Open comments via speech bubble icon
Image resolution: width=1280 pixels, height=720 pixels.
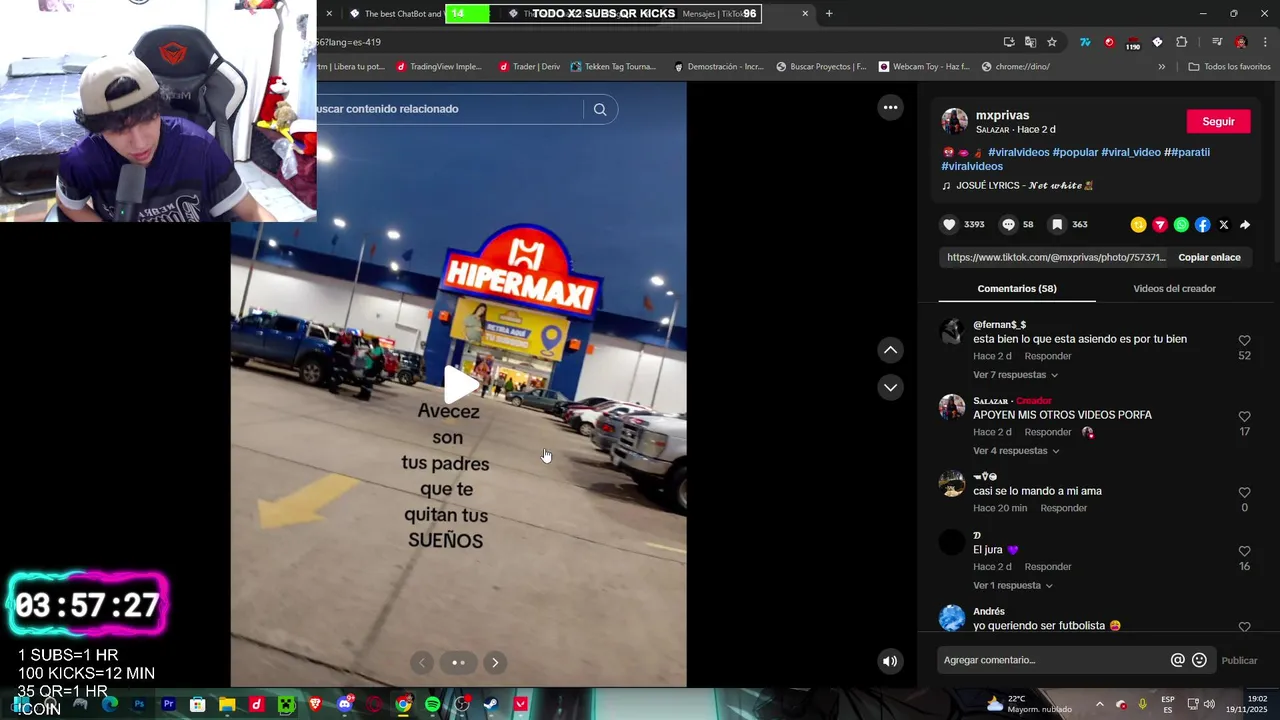point(1008,225)
